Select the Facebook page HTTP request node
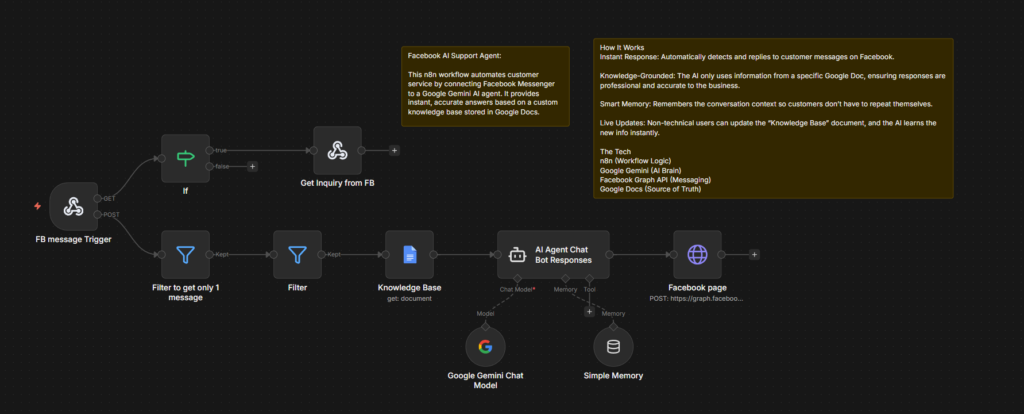The width and height of the screenshot is (1024, 414). point(697,255)
